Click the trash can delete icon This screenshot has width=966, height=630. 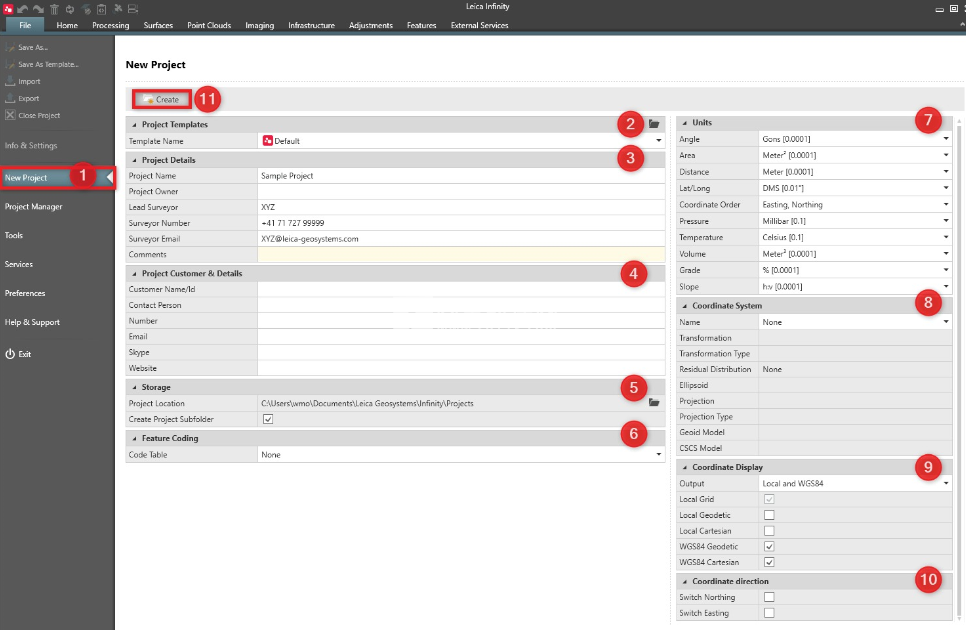[54, 9]
